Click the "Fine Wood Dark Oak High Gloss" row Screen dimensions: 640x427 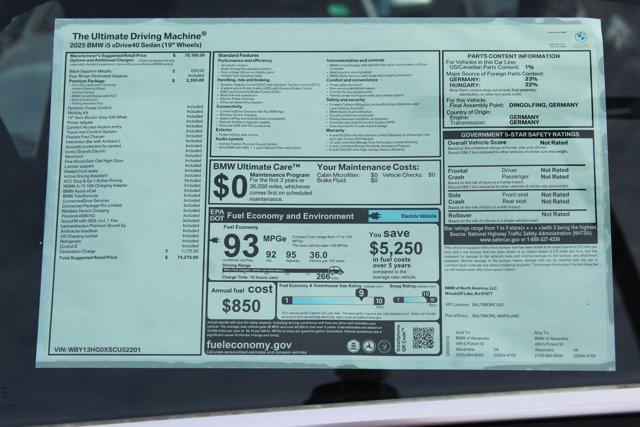coord(133,161)
